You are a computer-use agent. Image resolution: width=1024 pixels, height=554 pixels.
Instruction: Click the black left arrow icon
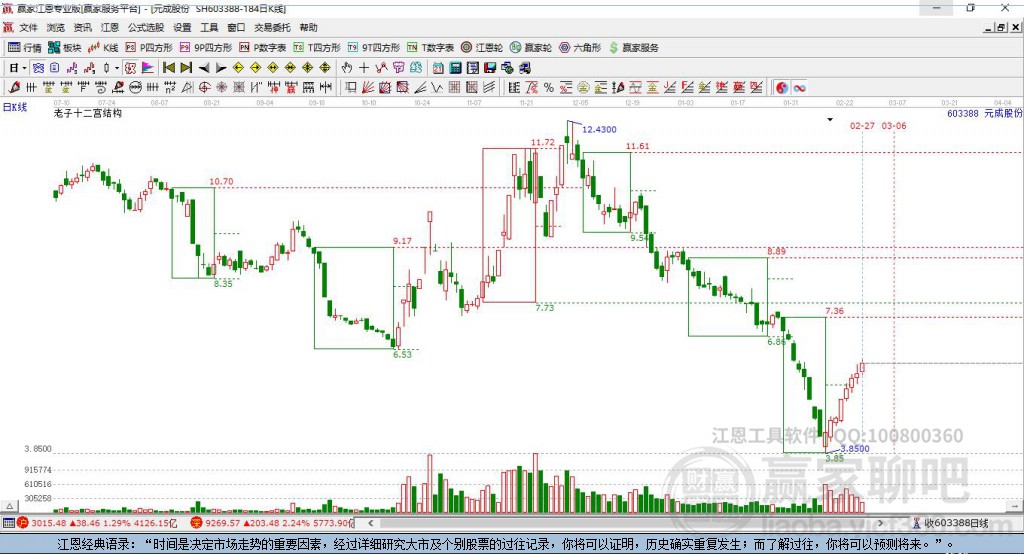(x=204, y=68)
